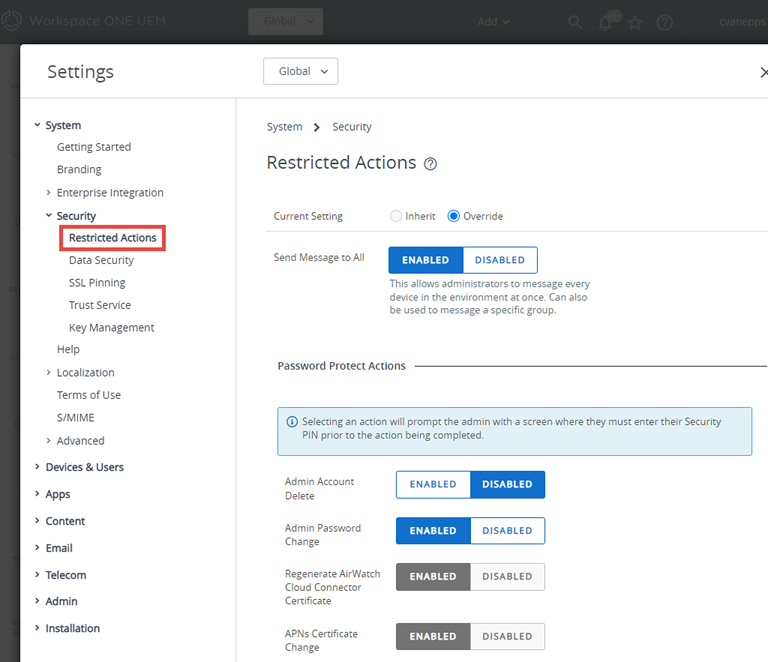Viewport: 768px width, 662px height.
Task: Enable Admin Account Delete protection
Action: tap(433, 484)
